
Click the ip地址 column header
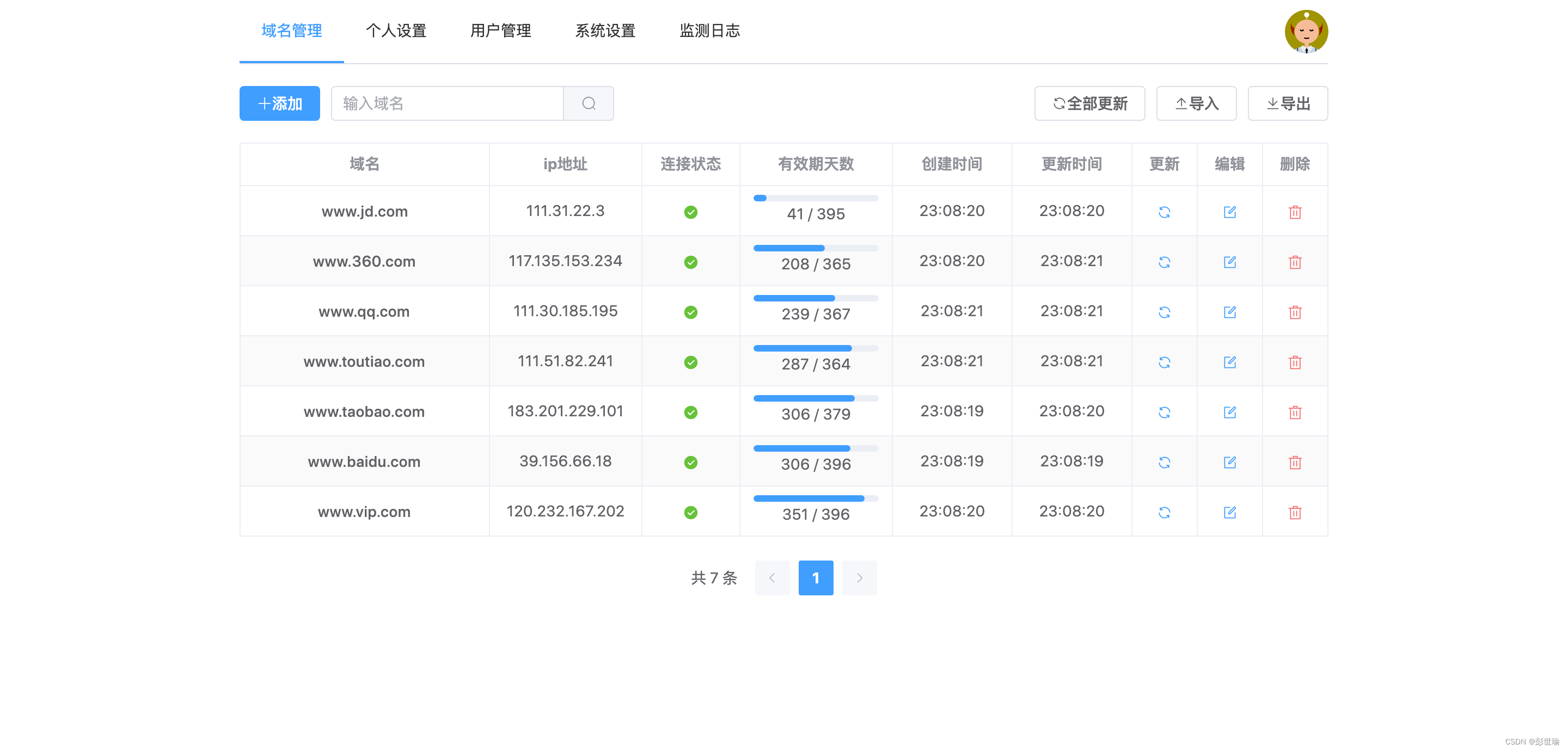(x=565, y=164)
